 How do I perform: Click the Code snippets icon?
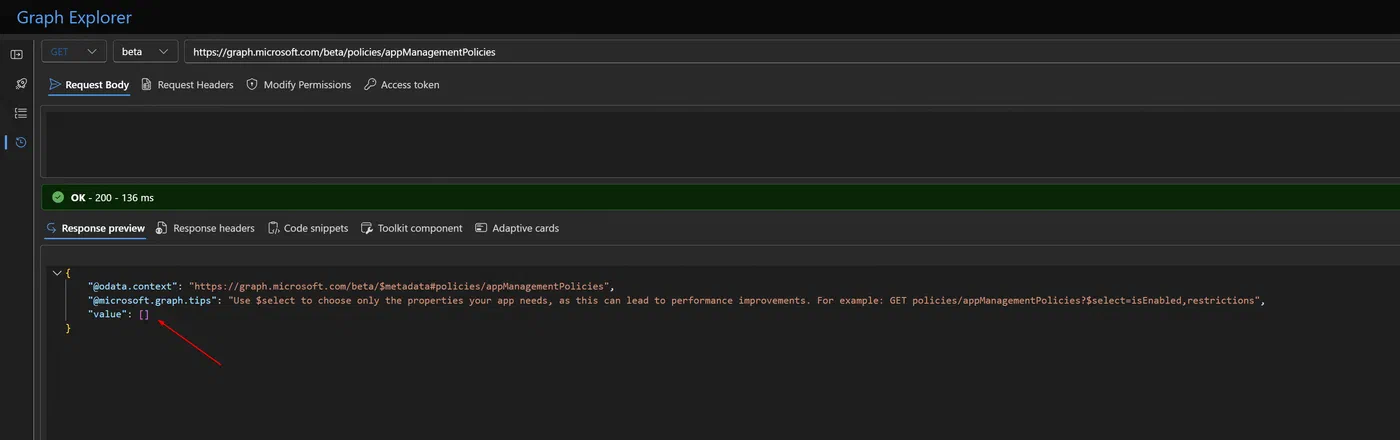[x=274, y=228]
